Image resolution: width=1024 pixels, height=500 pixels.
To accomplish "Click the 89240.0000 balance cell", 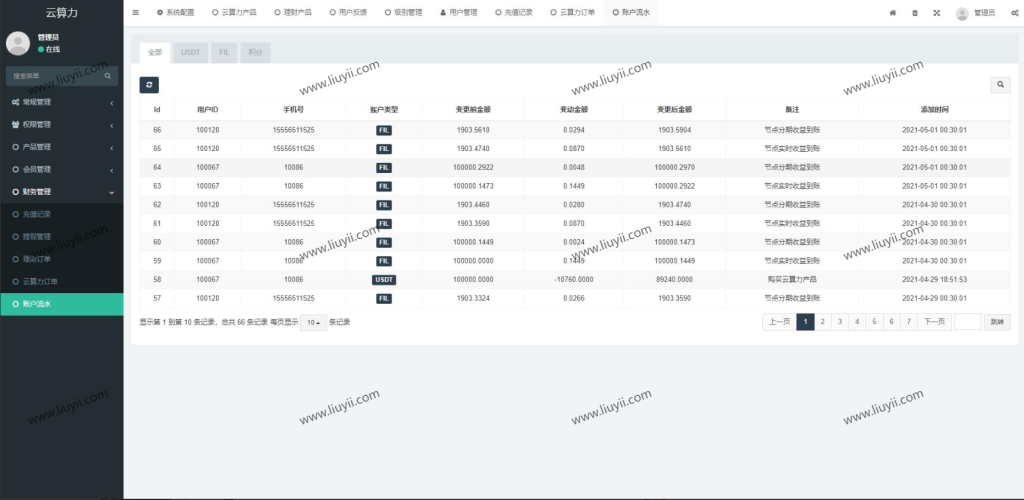I will coord(675,279).
